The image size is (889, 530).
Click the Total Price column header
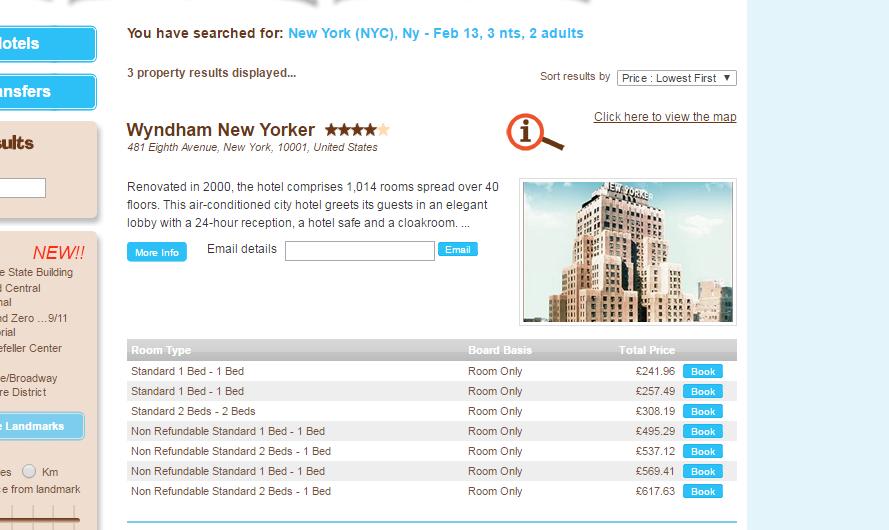(646, 350)
